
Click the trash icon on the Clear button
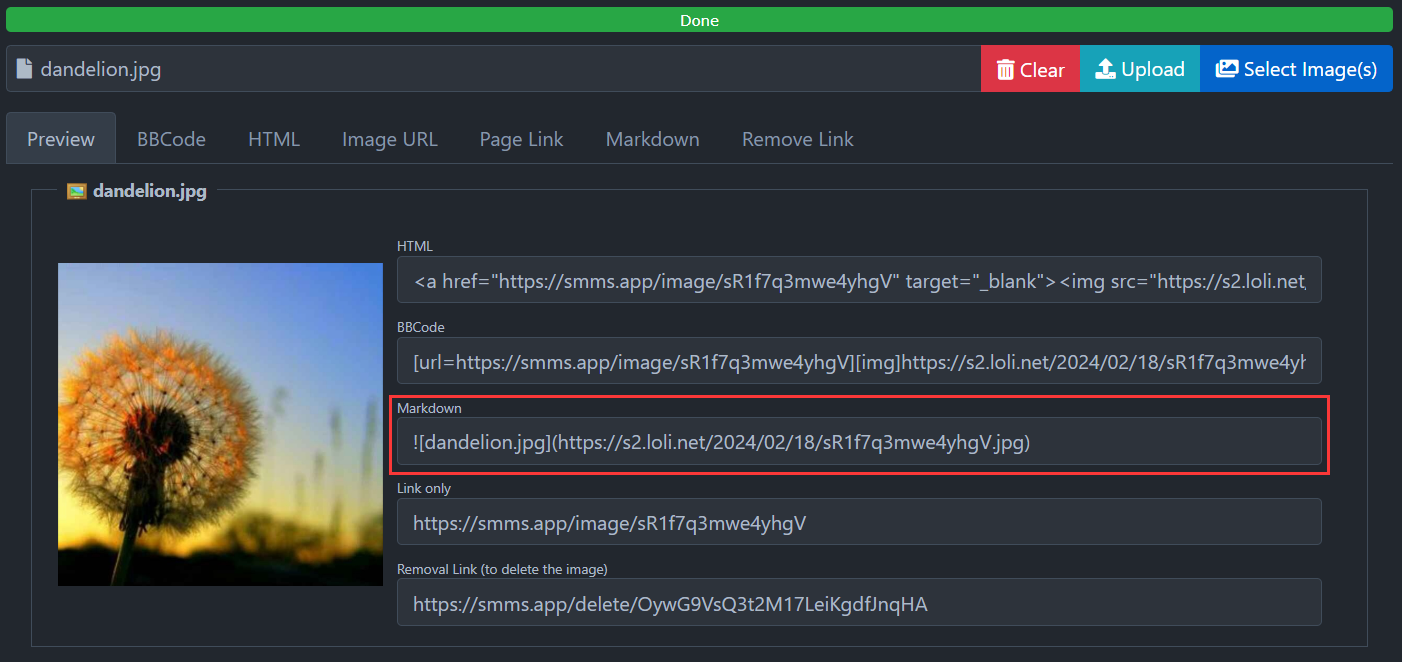(1005, 68)
